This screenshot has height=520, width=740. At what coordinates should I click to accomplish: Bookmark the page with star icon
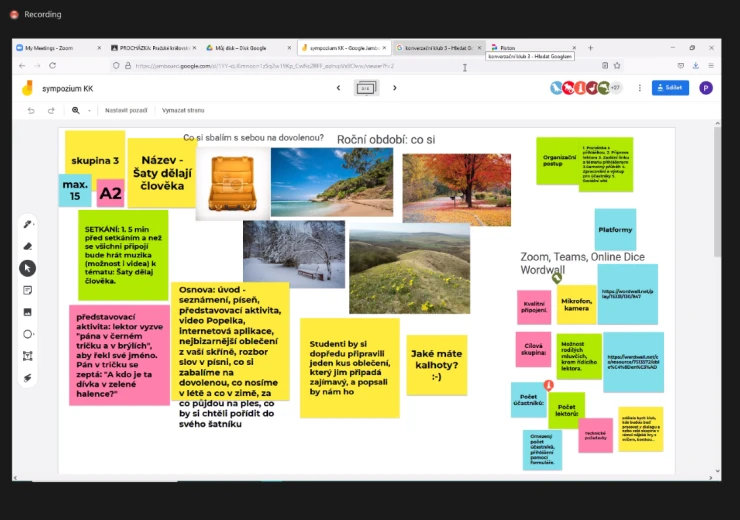(x=617, y=66)
